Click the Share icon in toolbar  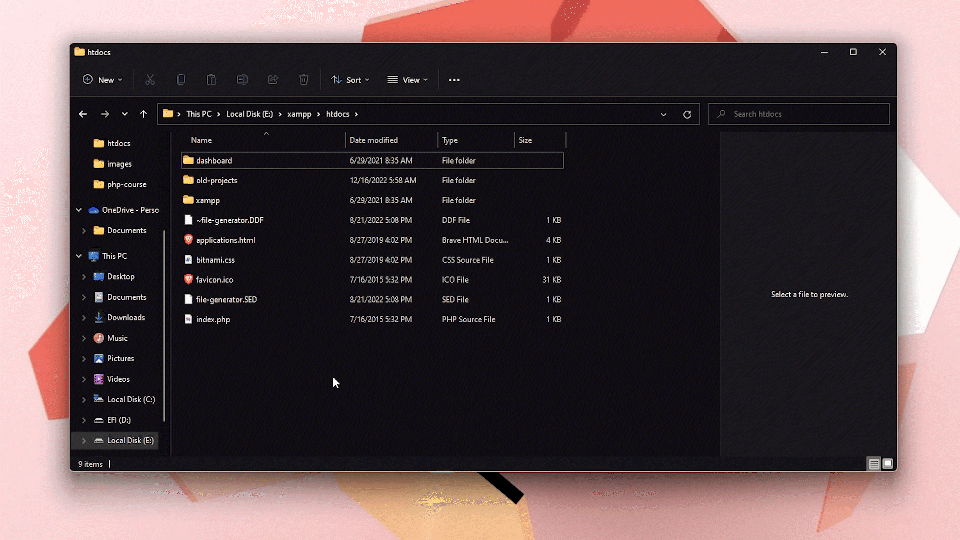[x=273, y=80]
